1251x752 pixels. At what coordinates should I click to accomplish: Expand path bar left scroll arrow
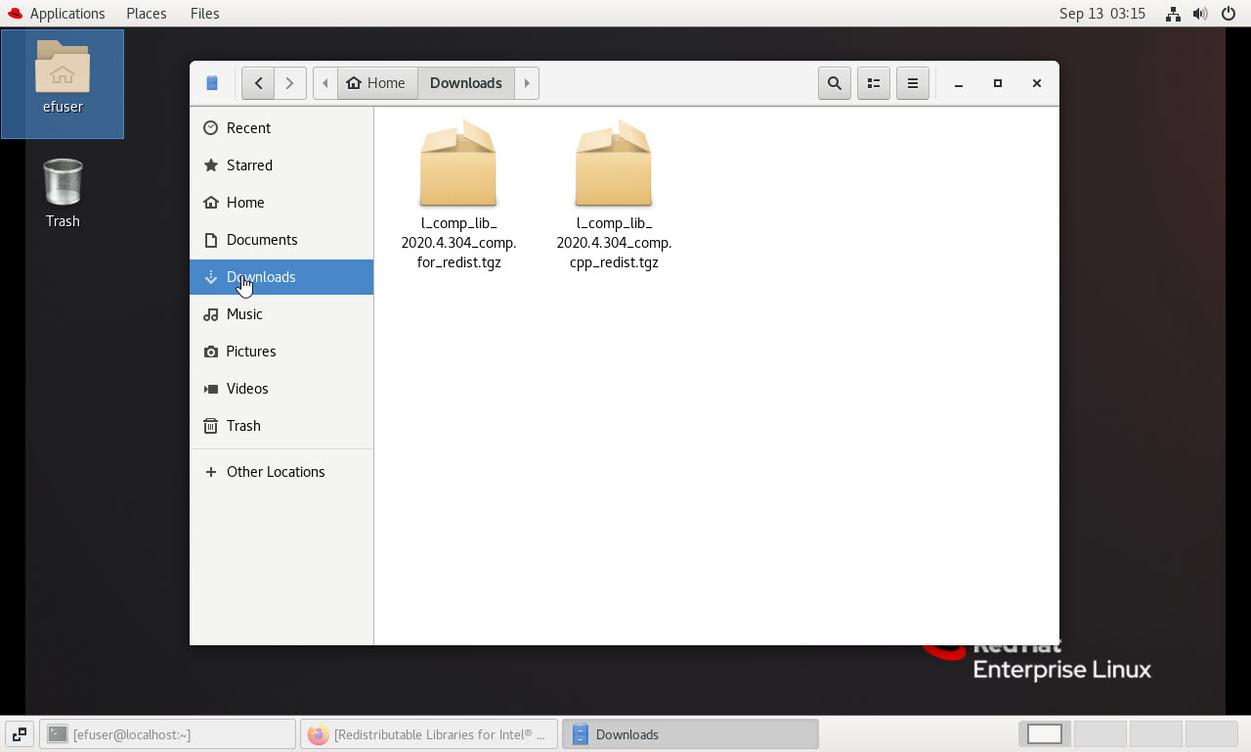(x=325, y=83)
